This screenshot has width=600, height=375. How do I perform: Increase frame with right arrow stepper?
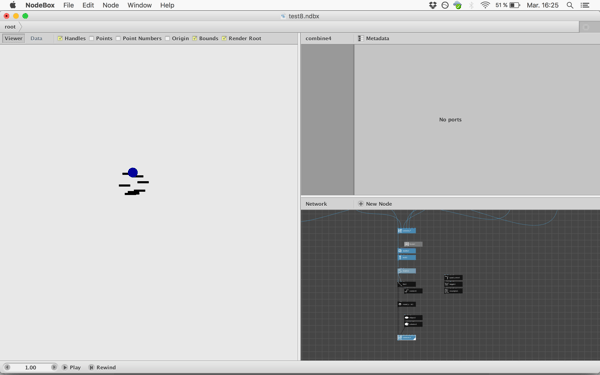pos(54,367)
